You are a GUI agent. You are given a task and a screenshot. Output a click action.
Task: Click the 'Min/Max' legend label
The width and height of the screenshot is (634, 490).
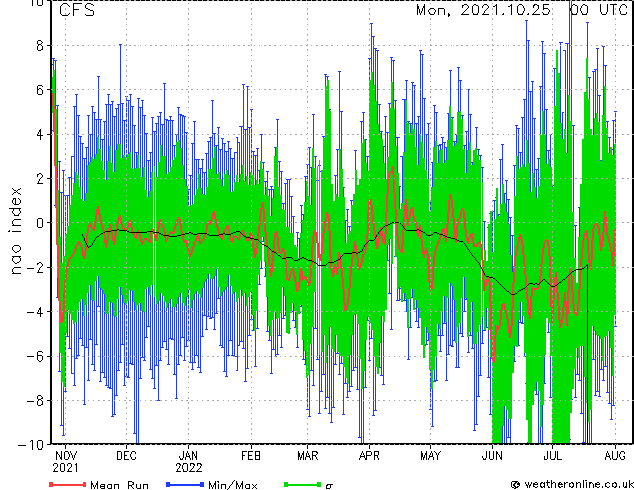pos(232,485)
